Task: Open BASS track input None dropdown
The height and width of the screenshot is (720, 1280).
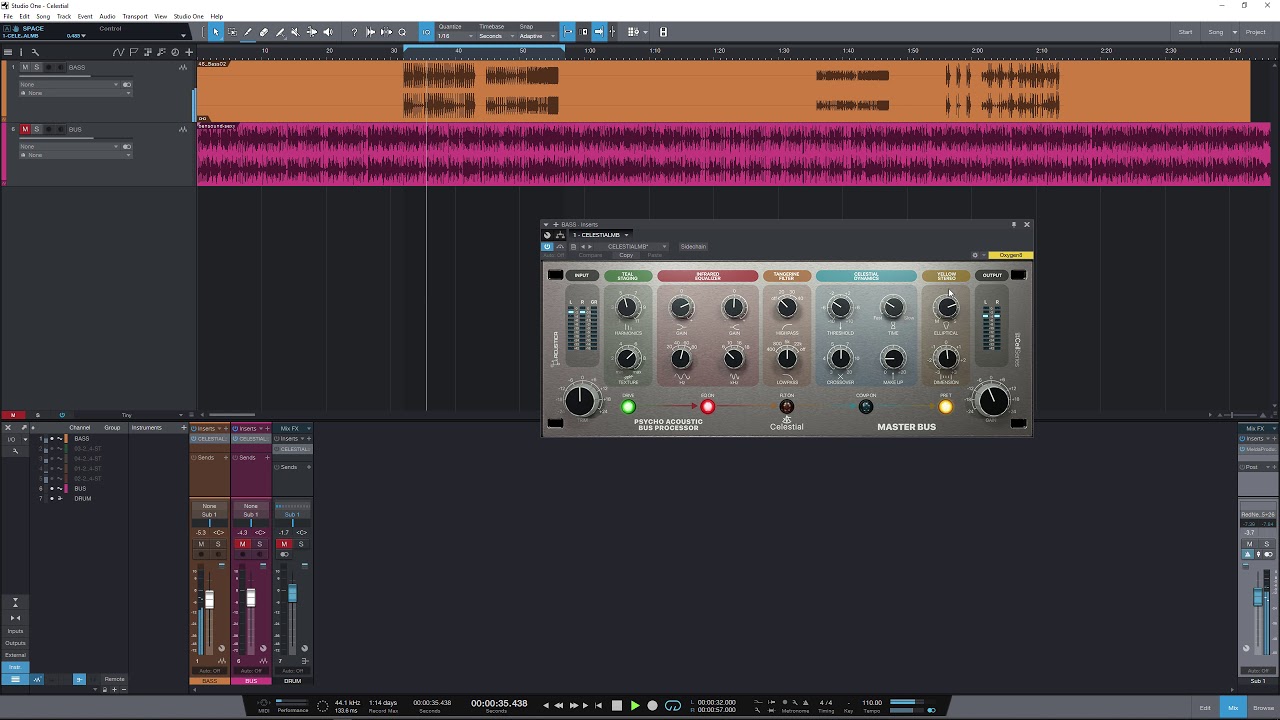Action: click(69, 85)
